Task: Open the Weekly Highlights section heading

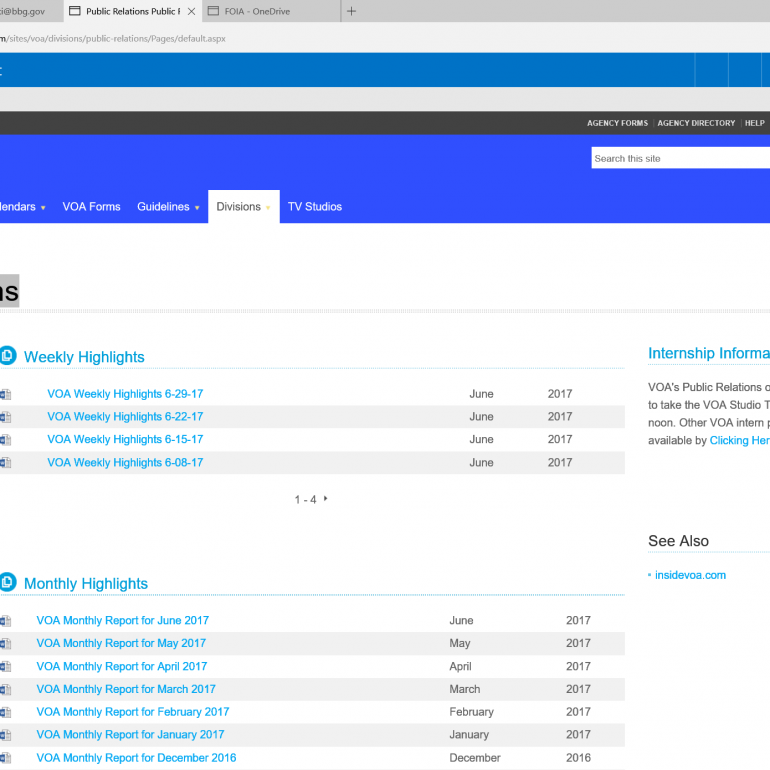Action: [x=84, y=357]
